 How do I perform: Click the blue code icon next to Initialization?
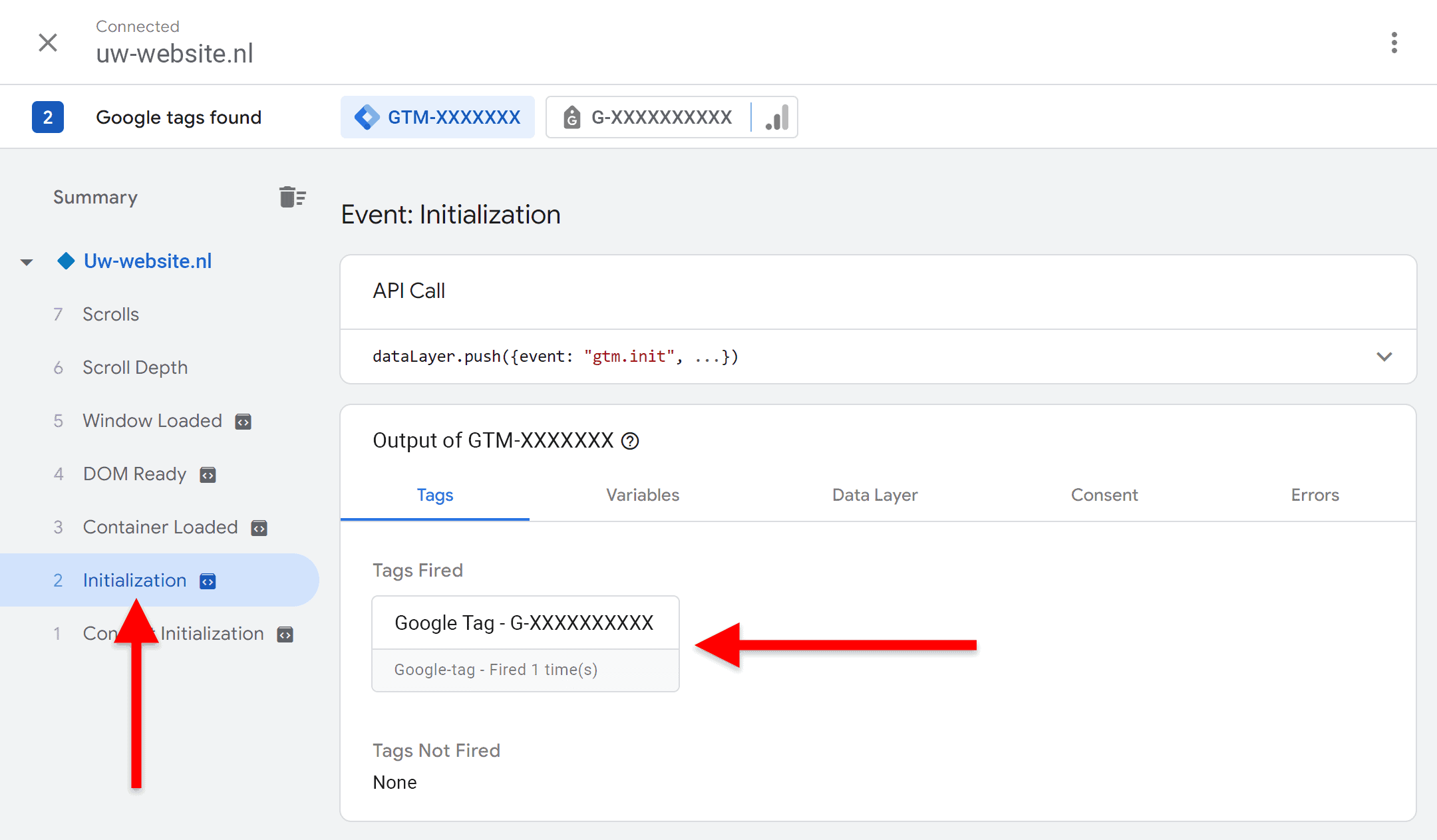point(208,581)
